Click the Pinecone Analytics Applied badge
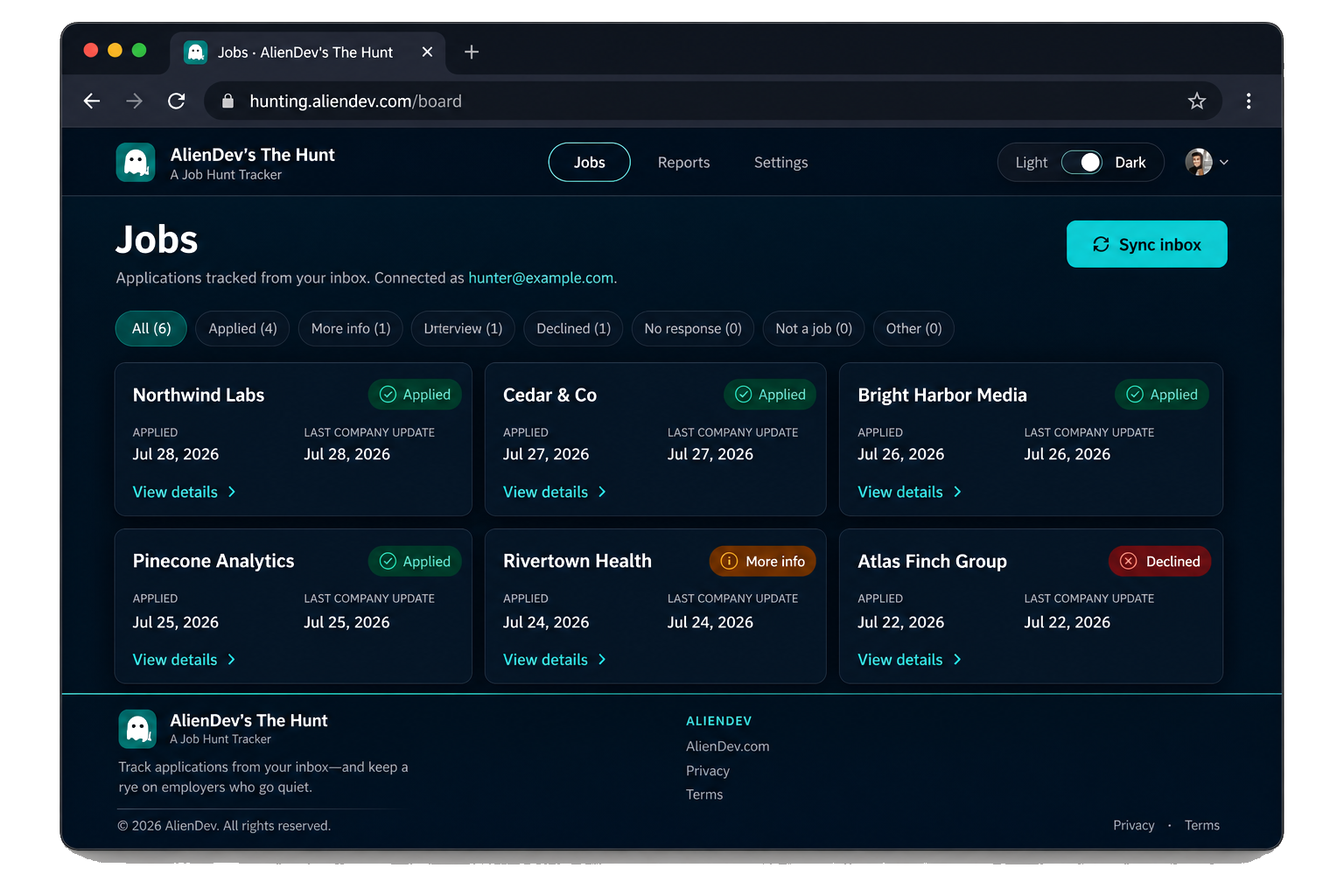The image size is (1344, 896). (415, 562)
